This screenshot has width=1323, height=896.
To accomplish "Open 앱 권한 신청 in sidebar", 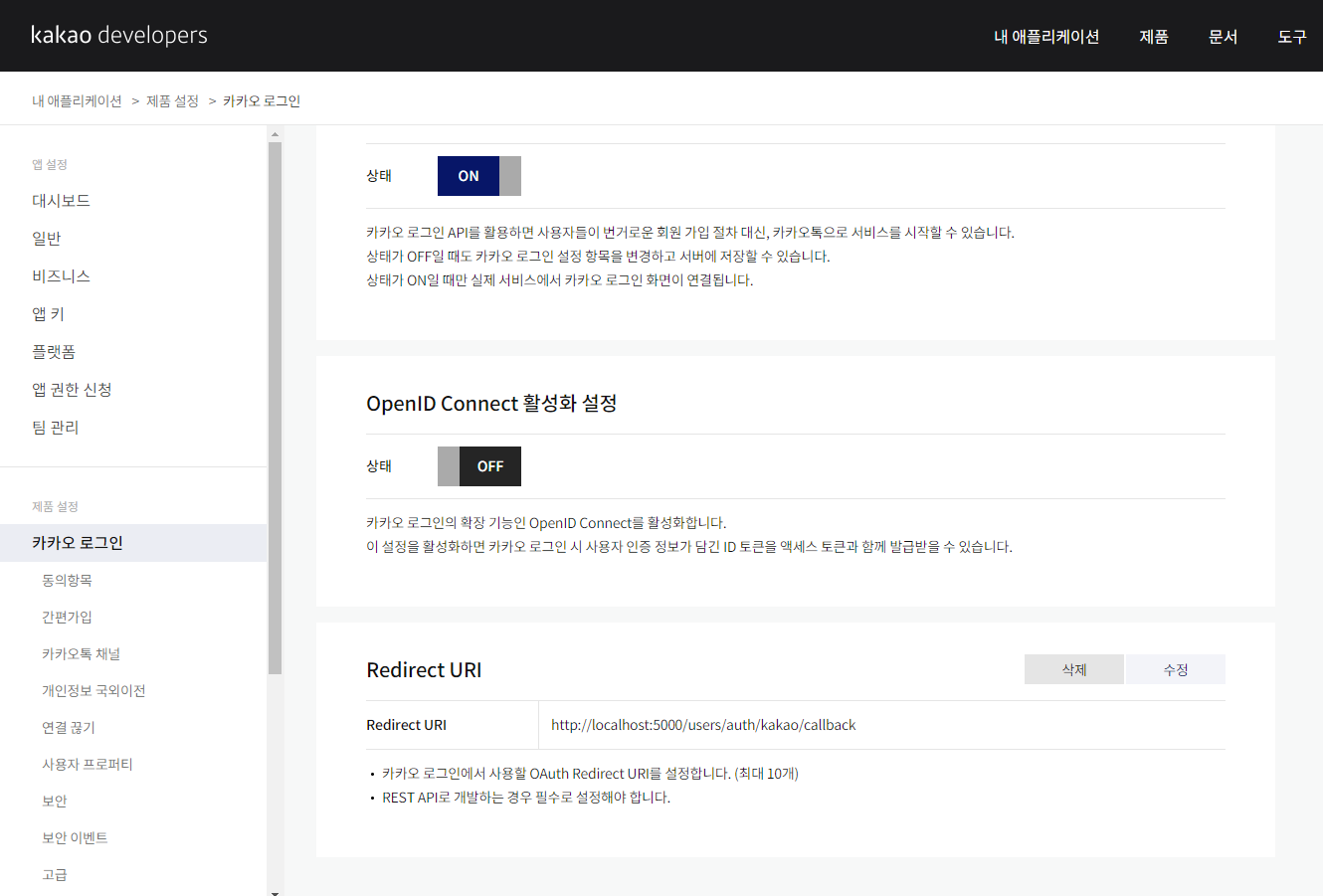I will pyautogui.click(x=72, y=390).
